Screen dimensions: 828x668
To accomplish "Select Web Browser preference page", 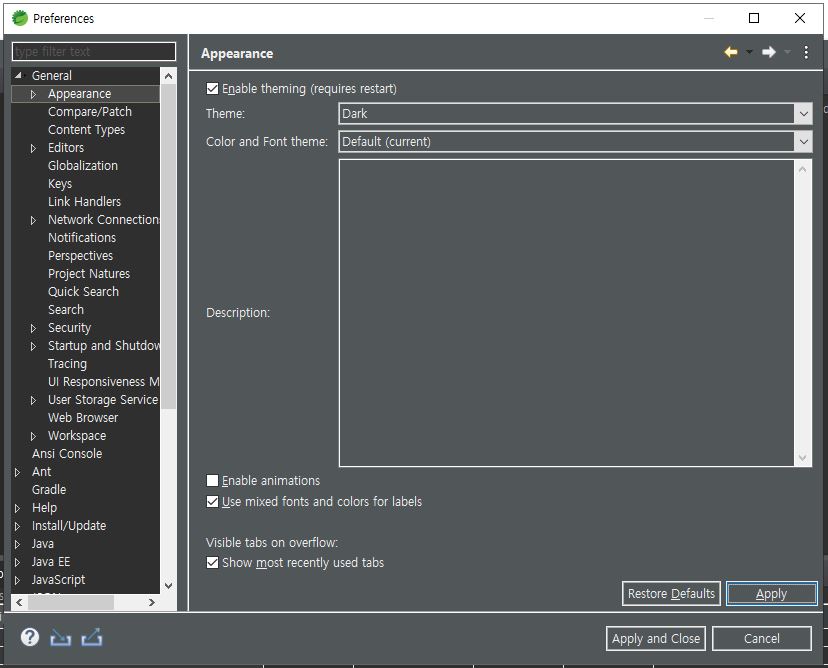I will coord(83,418).
